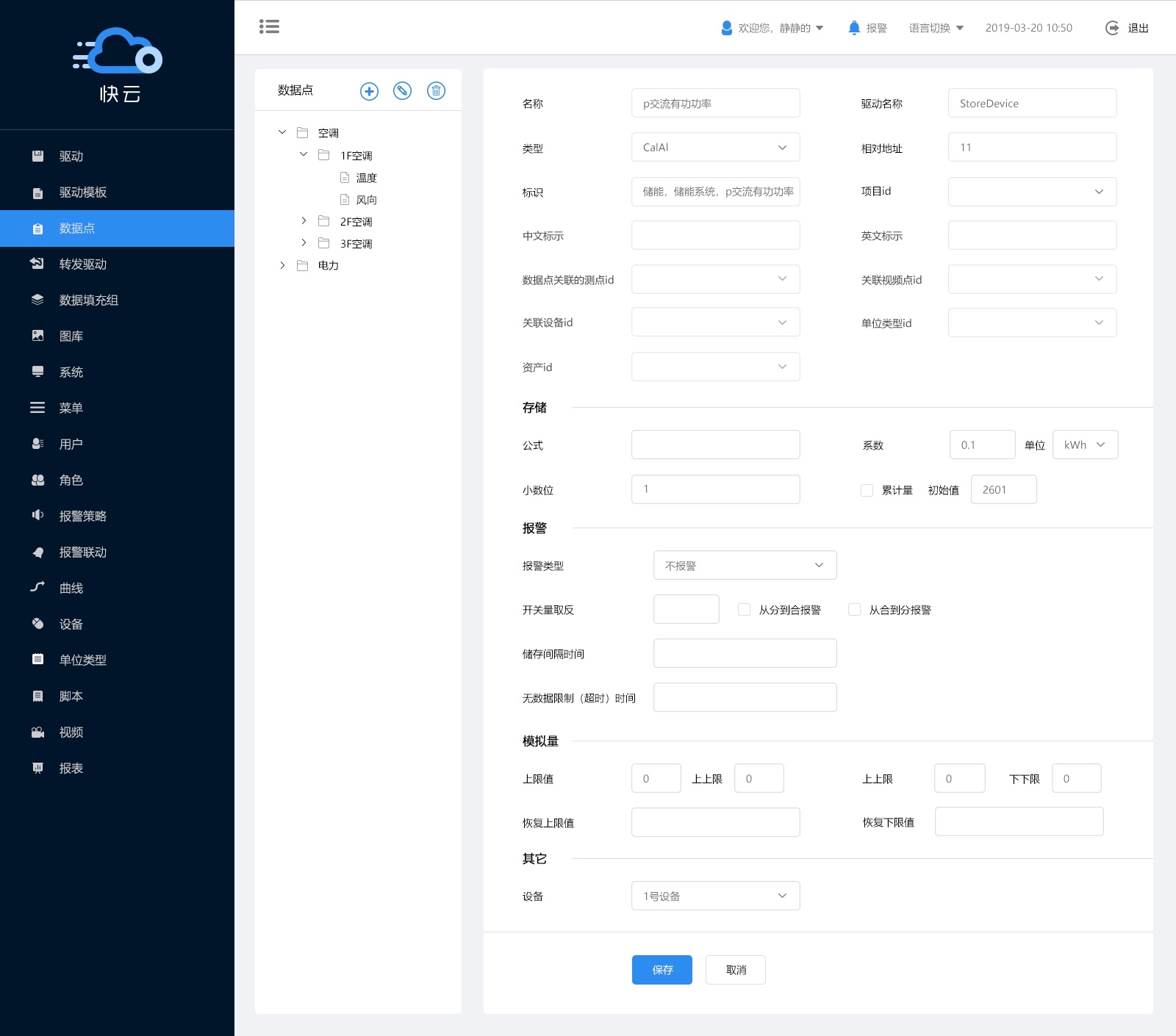Click the 恢复上限值 input field
The height and width of the screenshot is (1036, 1176).
[715, 822]
